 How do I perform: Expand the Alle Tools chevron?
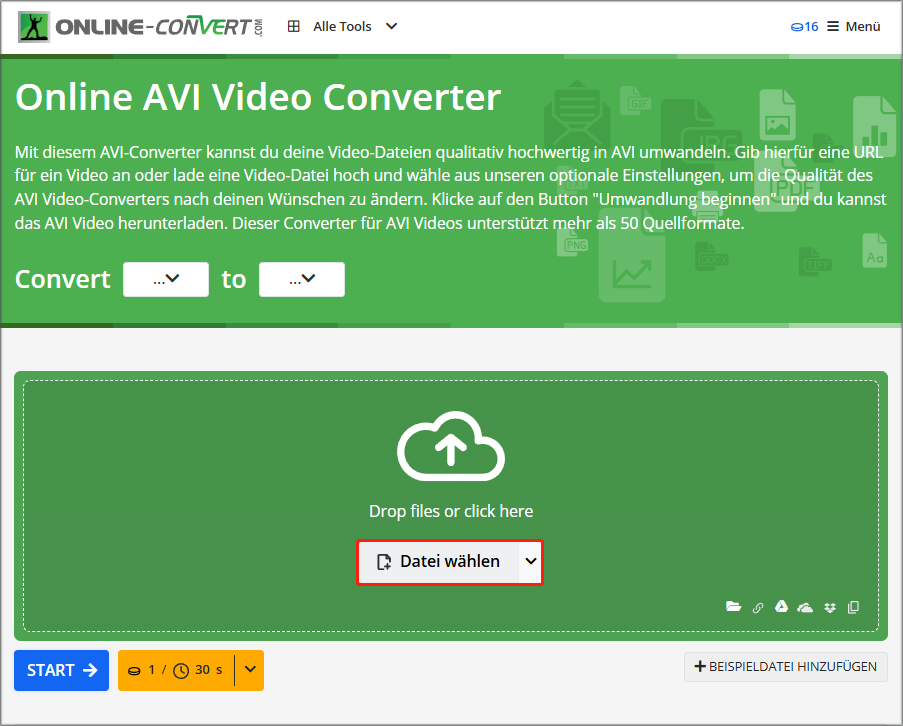(x=392, y=26)
